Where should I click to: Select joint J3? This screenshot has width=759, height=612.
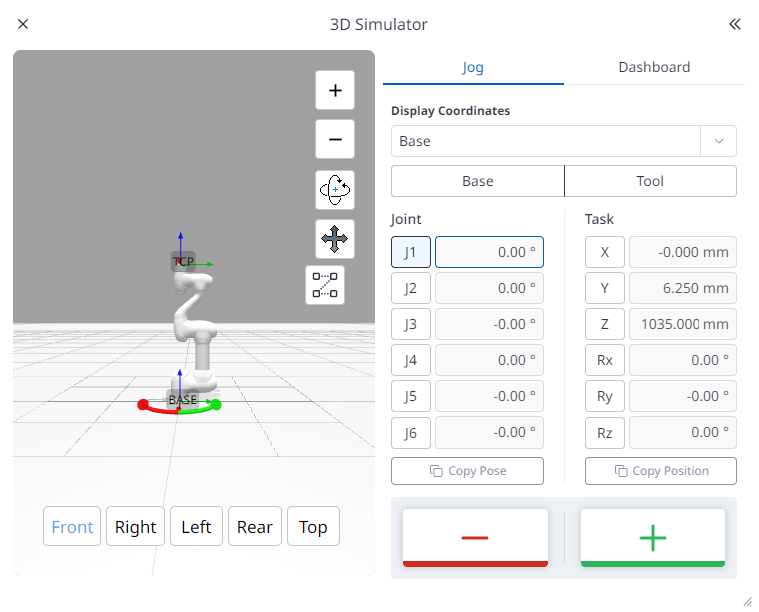[410, 324]
